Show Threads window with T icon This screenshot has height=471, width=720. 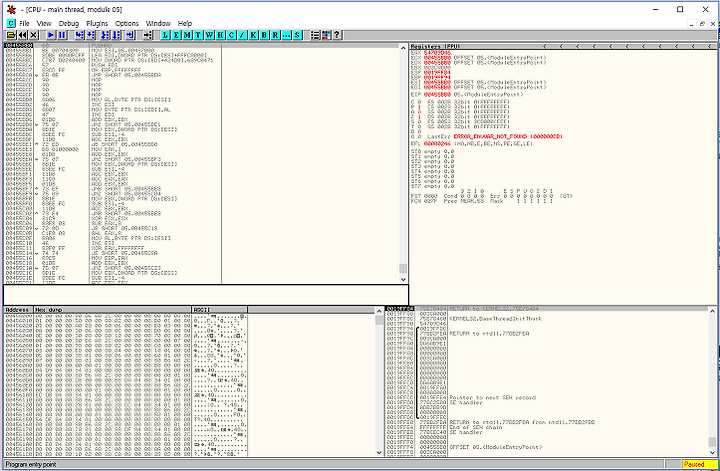[198, 35]
